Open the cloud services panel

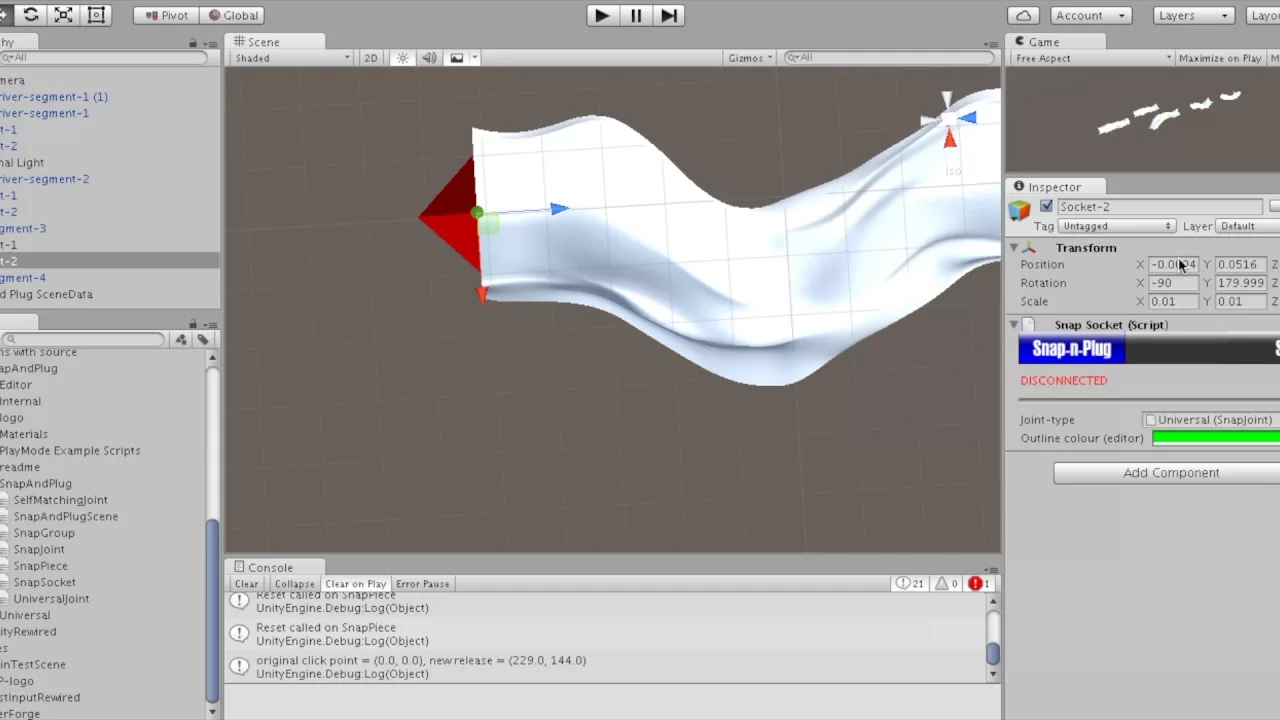(x=1023, y=15)
